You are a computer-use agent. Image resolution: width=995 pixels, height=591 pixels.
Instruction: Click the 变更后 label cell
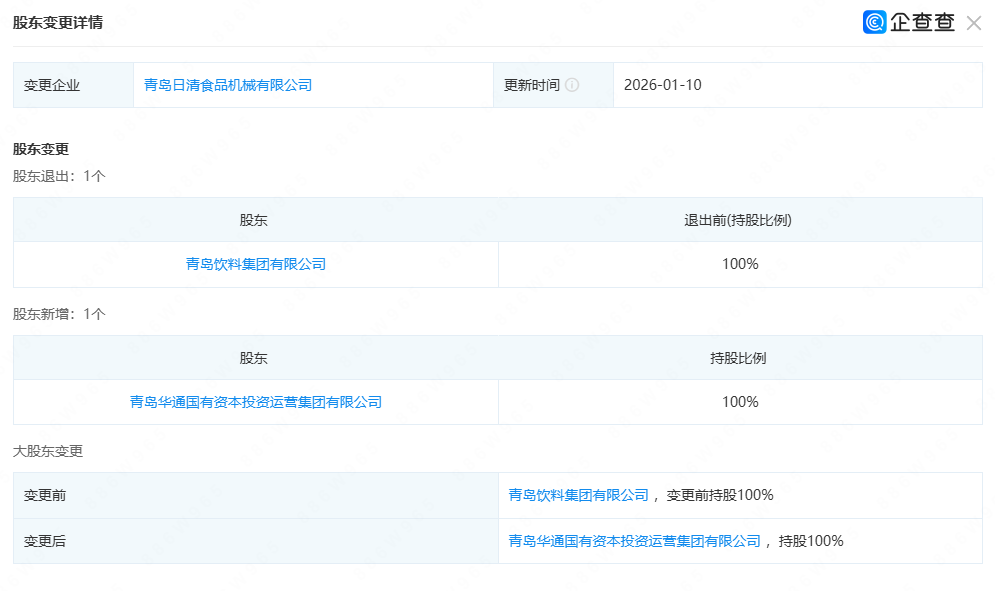coord(256,541)
